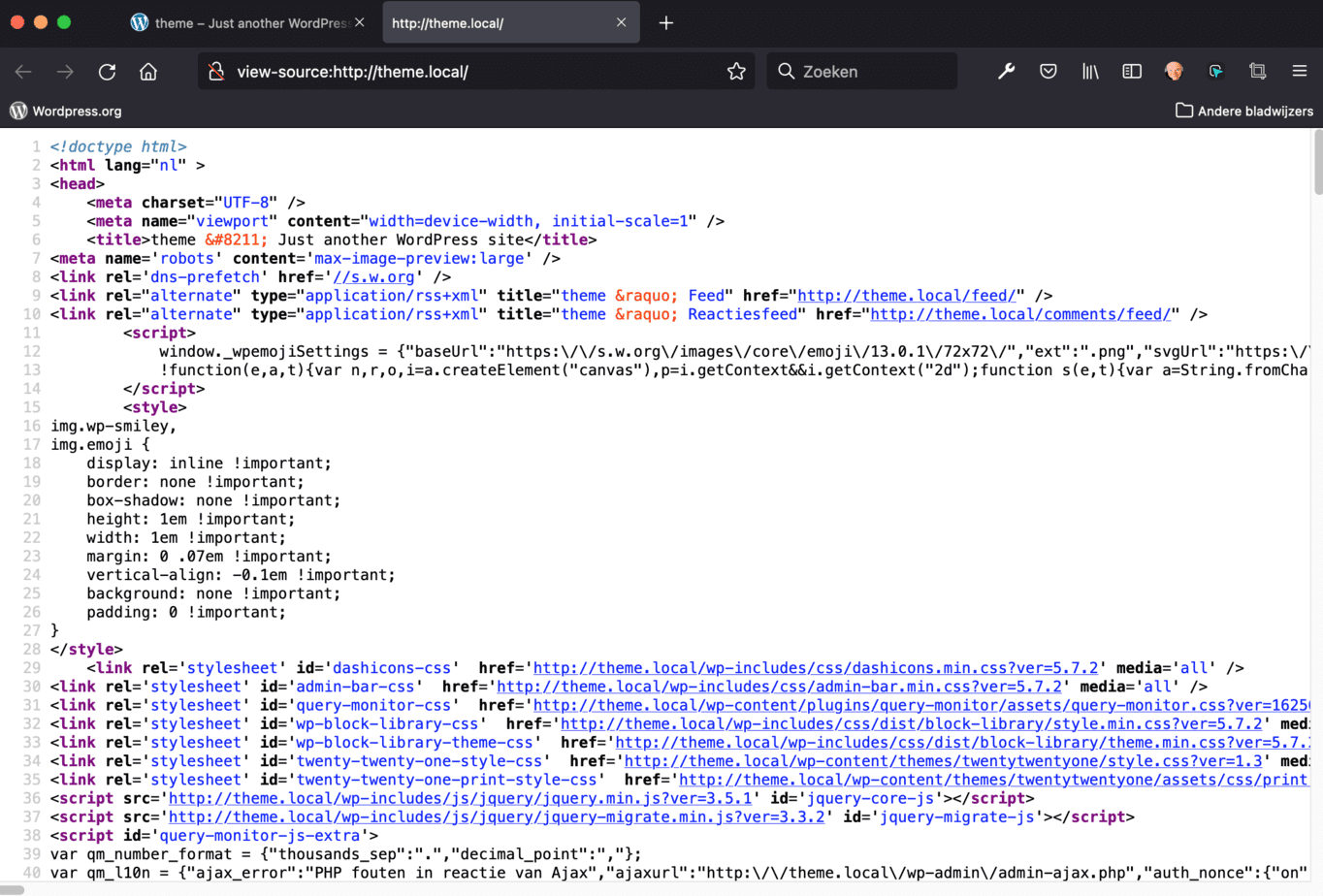Open the Library bookshelf icon
Viewport: 1323px width, 896px height.
(1090, 71)
